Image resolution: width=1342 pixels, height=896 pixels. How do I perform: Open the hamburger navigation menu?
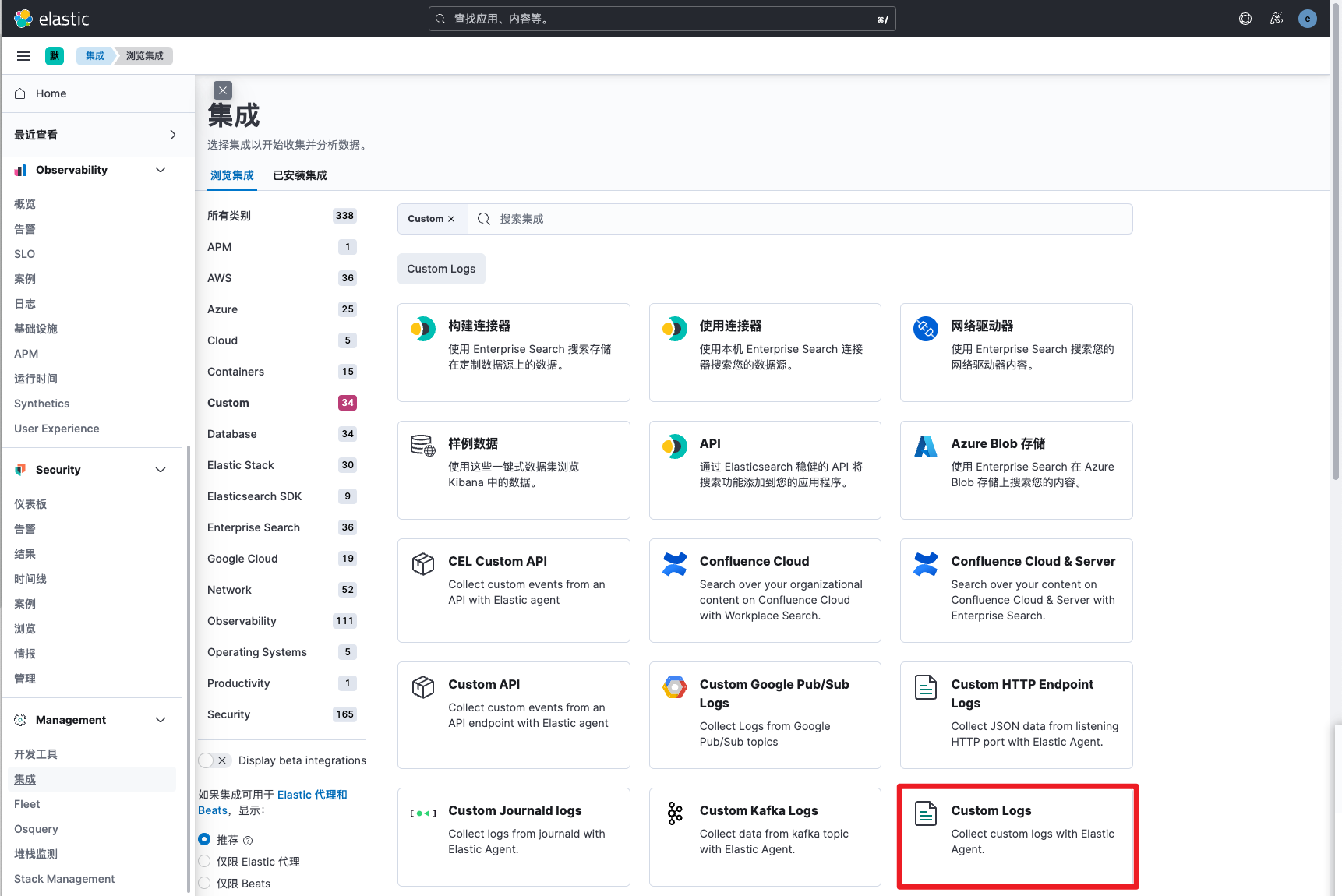[23, 56]
